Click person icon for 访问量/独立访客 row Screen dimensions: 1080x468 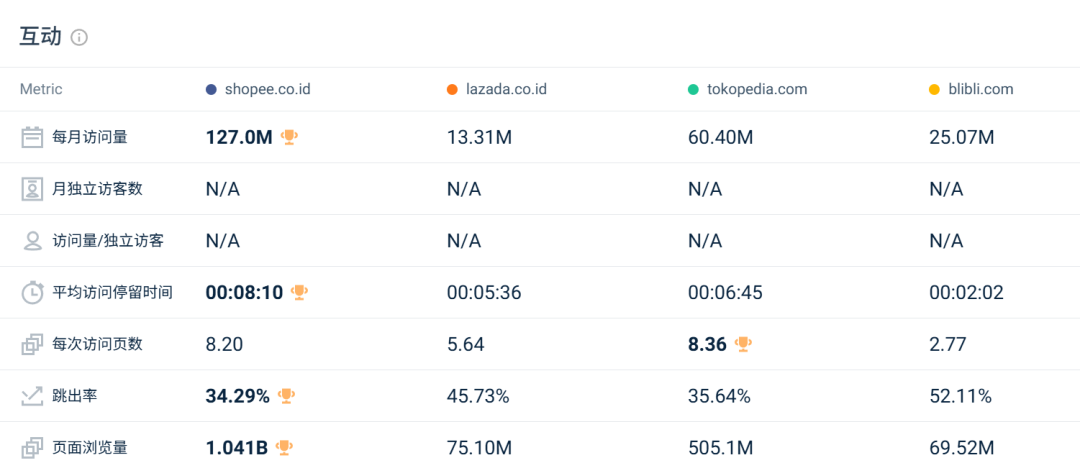tap(32, 241)
